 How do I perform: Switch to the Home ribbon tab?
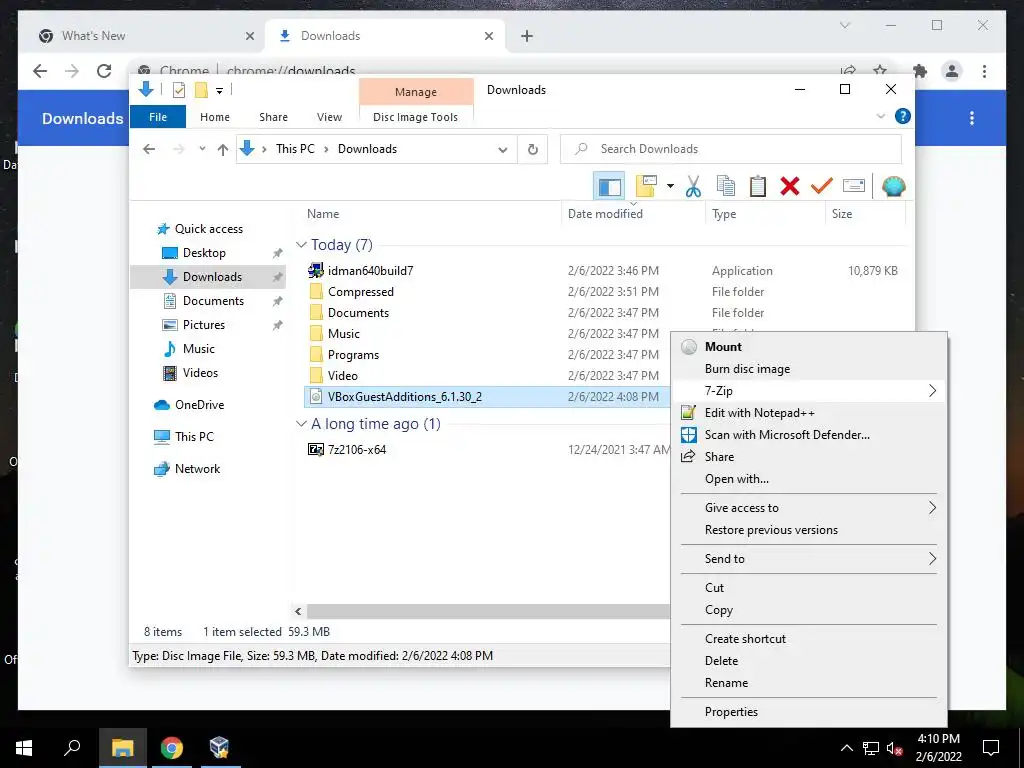coord(215,117)
